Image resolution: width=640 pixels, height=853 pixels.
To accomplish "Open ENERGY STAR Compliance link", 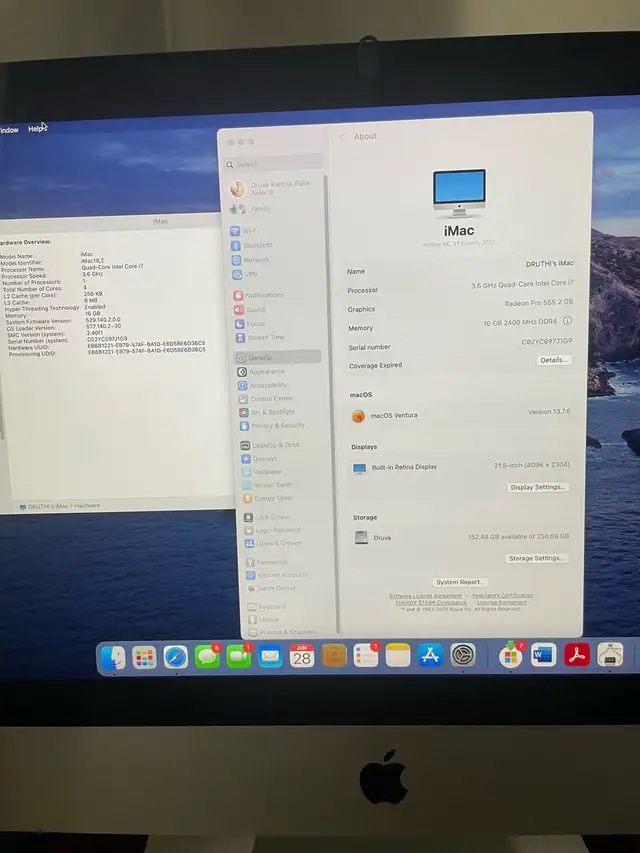I will coord(430,603).
